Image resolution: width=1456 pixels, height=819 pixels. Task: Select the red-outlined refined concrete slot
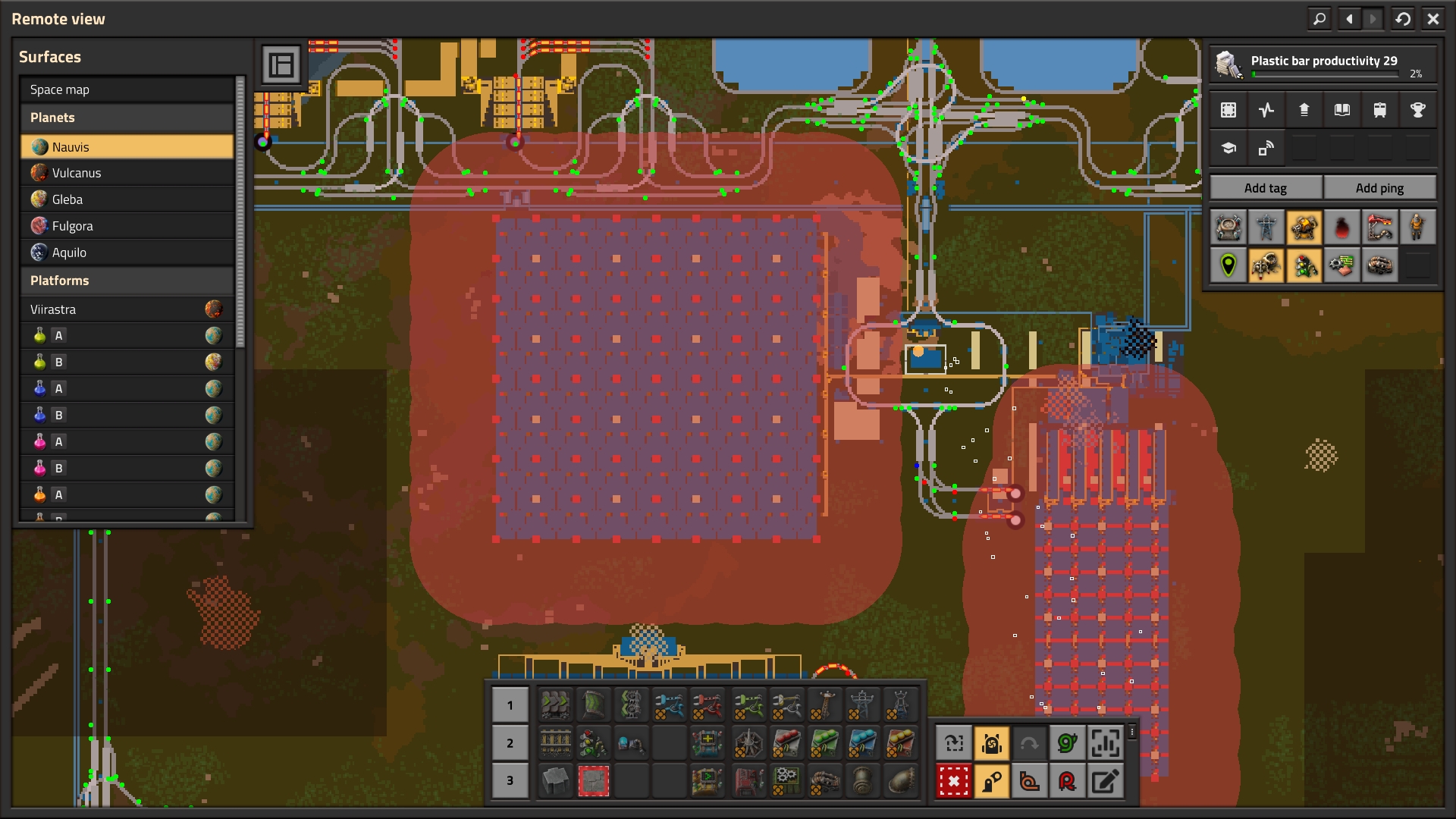point(594,780)
